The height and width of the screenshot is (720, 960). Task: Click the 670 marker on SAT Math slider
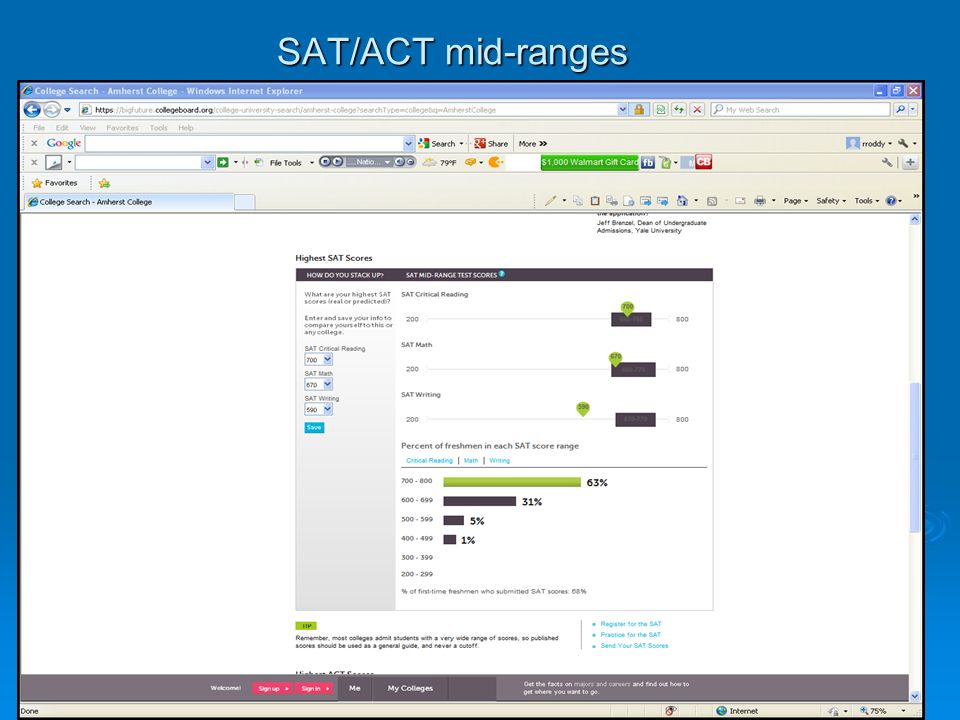(x=615, y=359)
